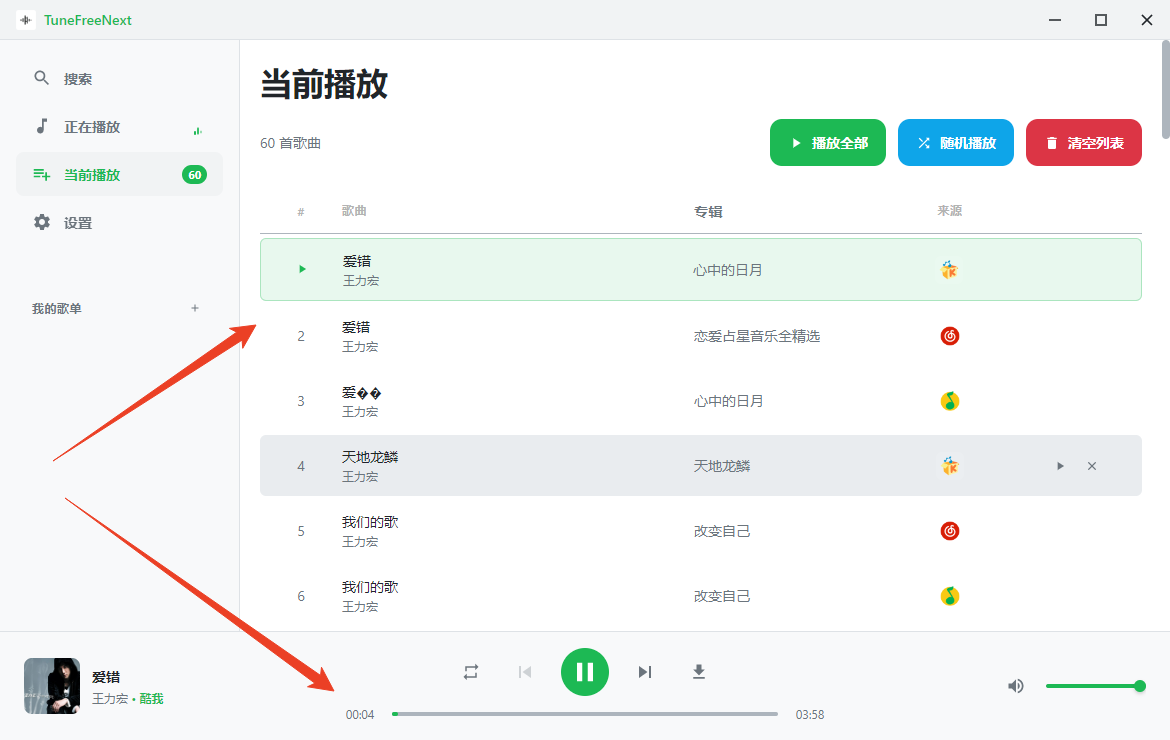Open album cover thumbnail in player bar
This screenshot has height=740, width=1170.
coord(52,686)
